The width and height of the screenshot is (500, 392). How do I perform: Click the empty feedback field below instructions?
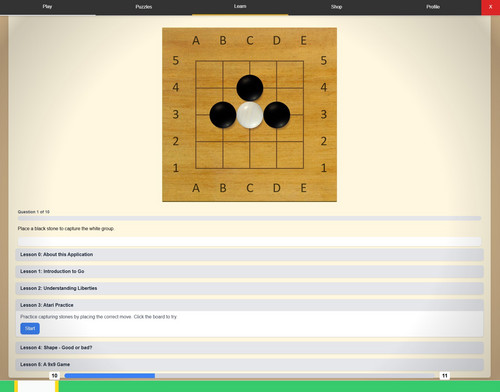249,242
